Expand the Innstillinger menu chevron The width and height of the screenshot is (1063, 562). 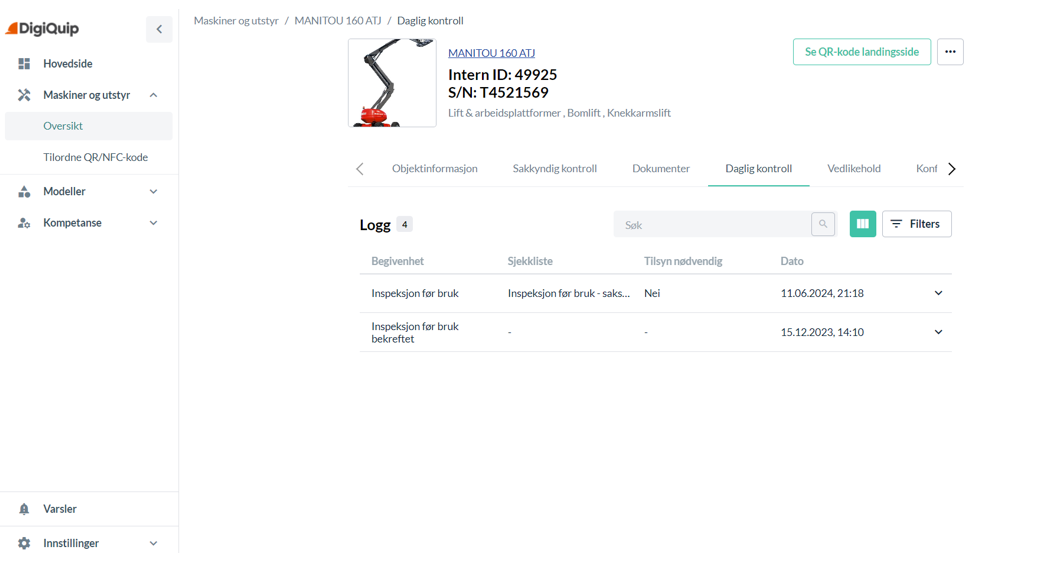154,544
